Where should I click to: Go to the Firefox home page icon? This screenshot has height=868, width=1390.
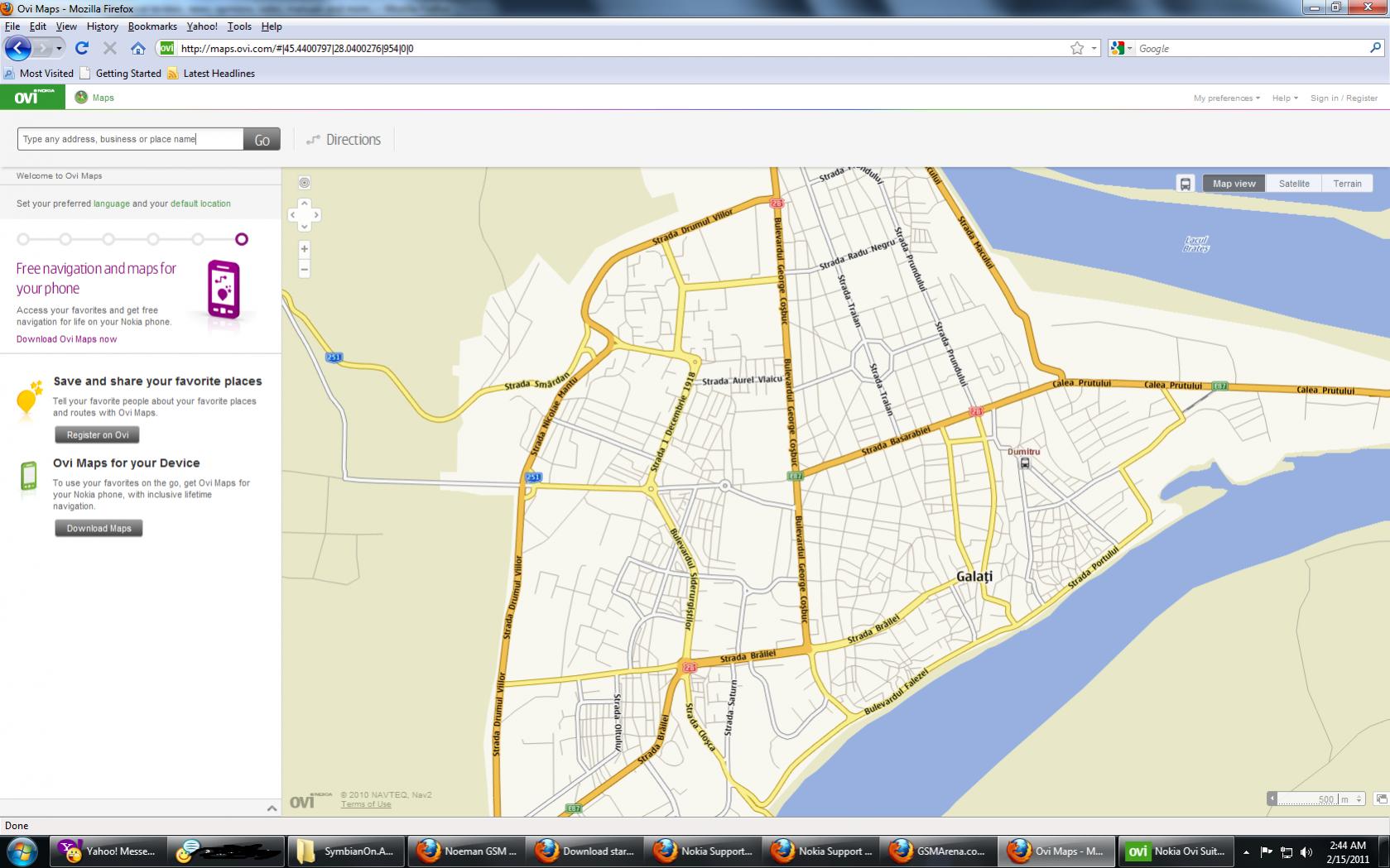click(x=138, y=48)
